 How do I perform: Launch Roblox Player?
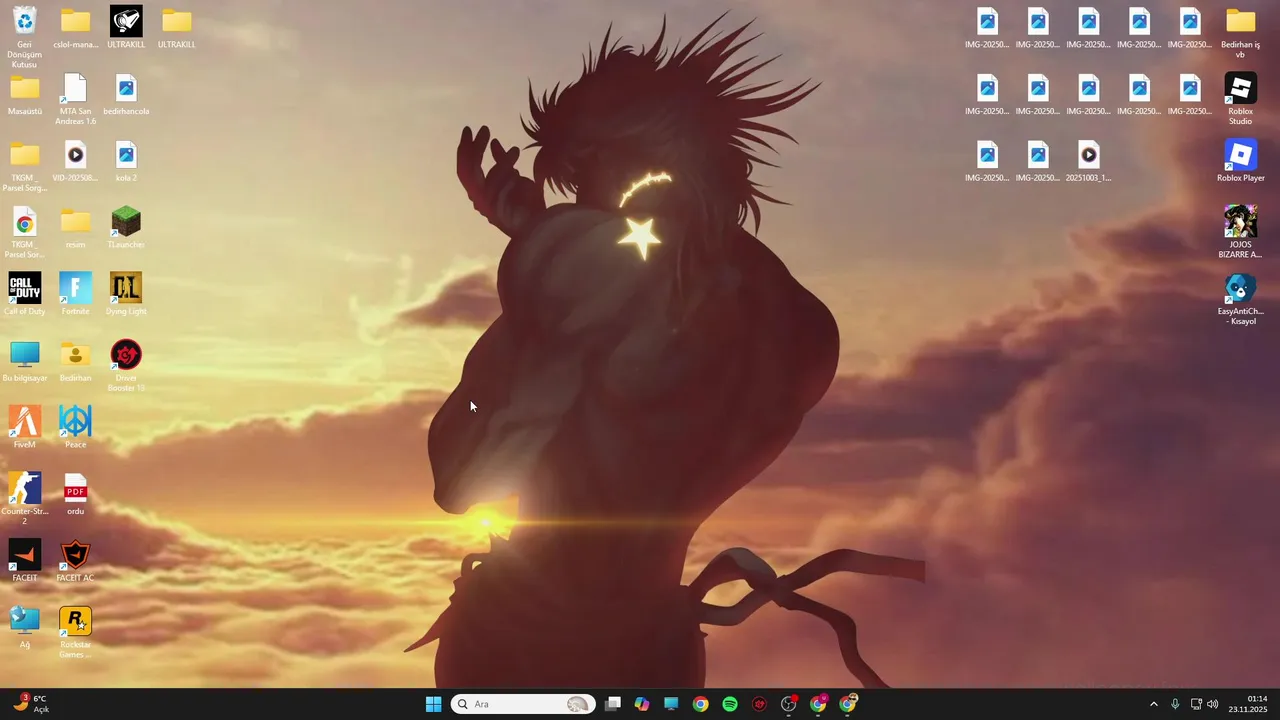point(1240,161)
